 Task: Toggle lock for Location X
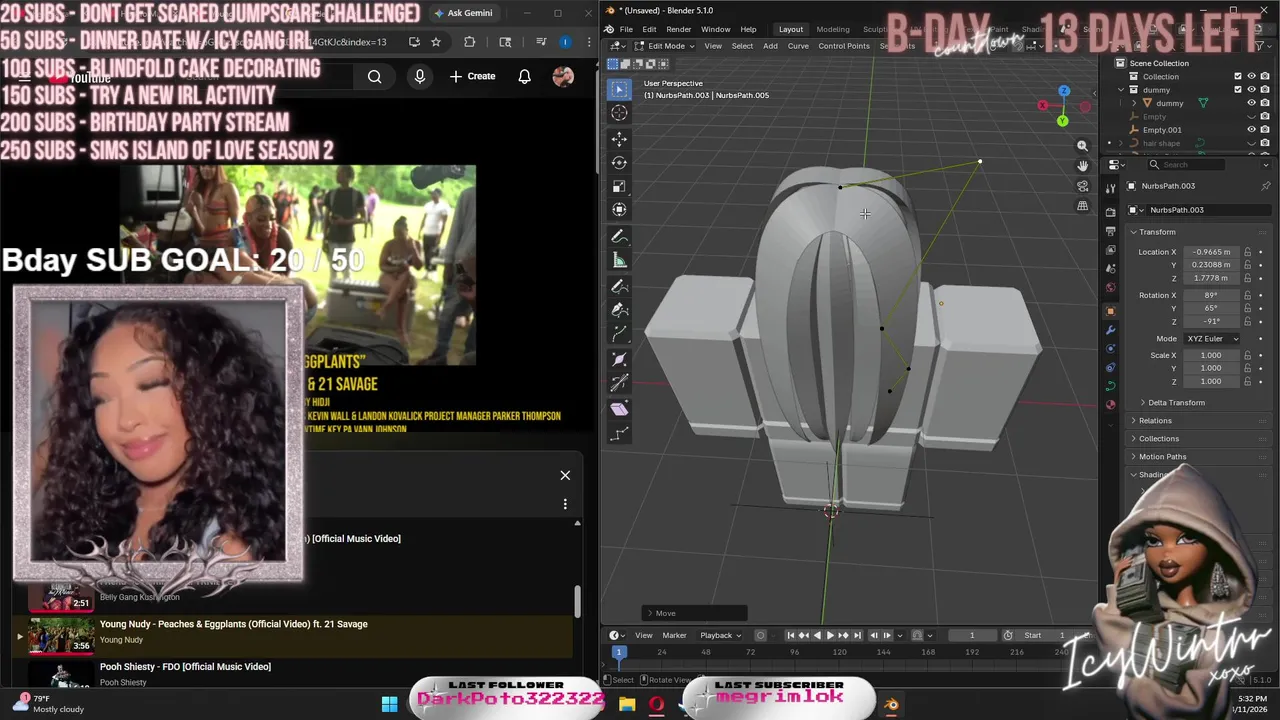tap(1247, 252)
